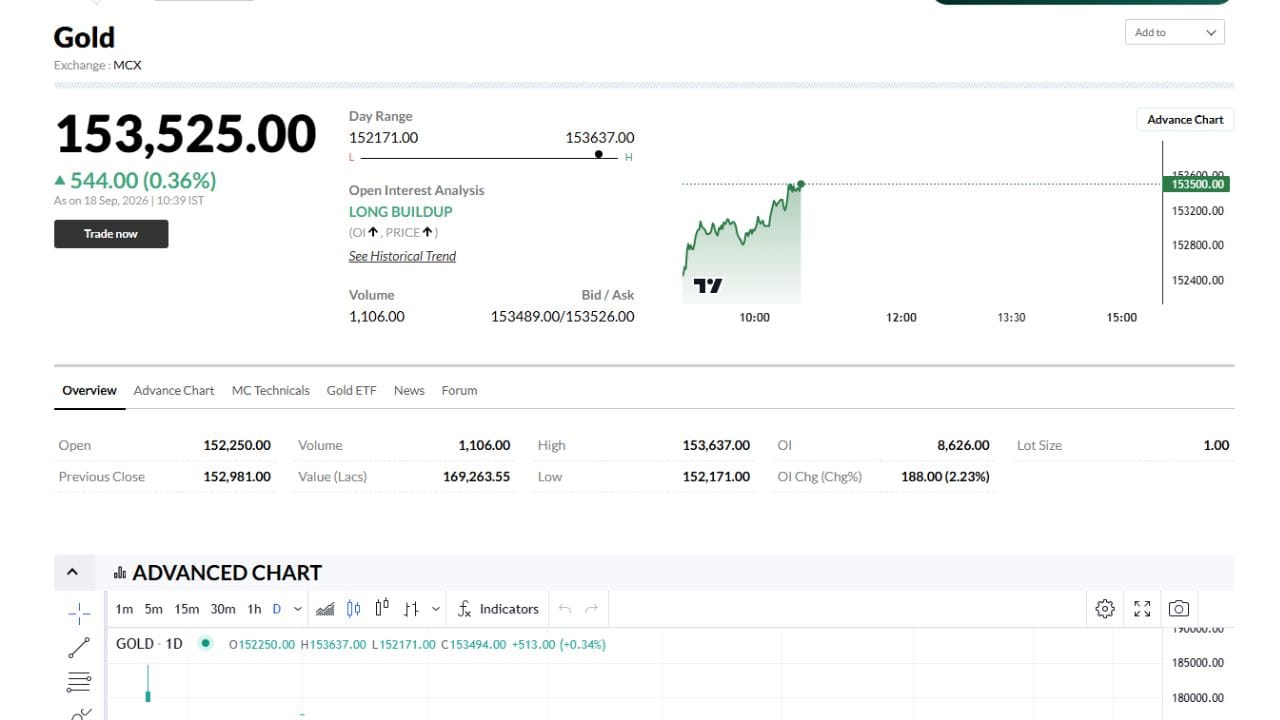Click the Trade now button

coord(111,234)
